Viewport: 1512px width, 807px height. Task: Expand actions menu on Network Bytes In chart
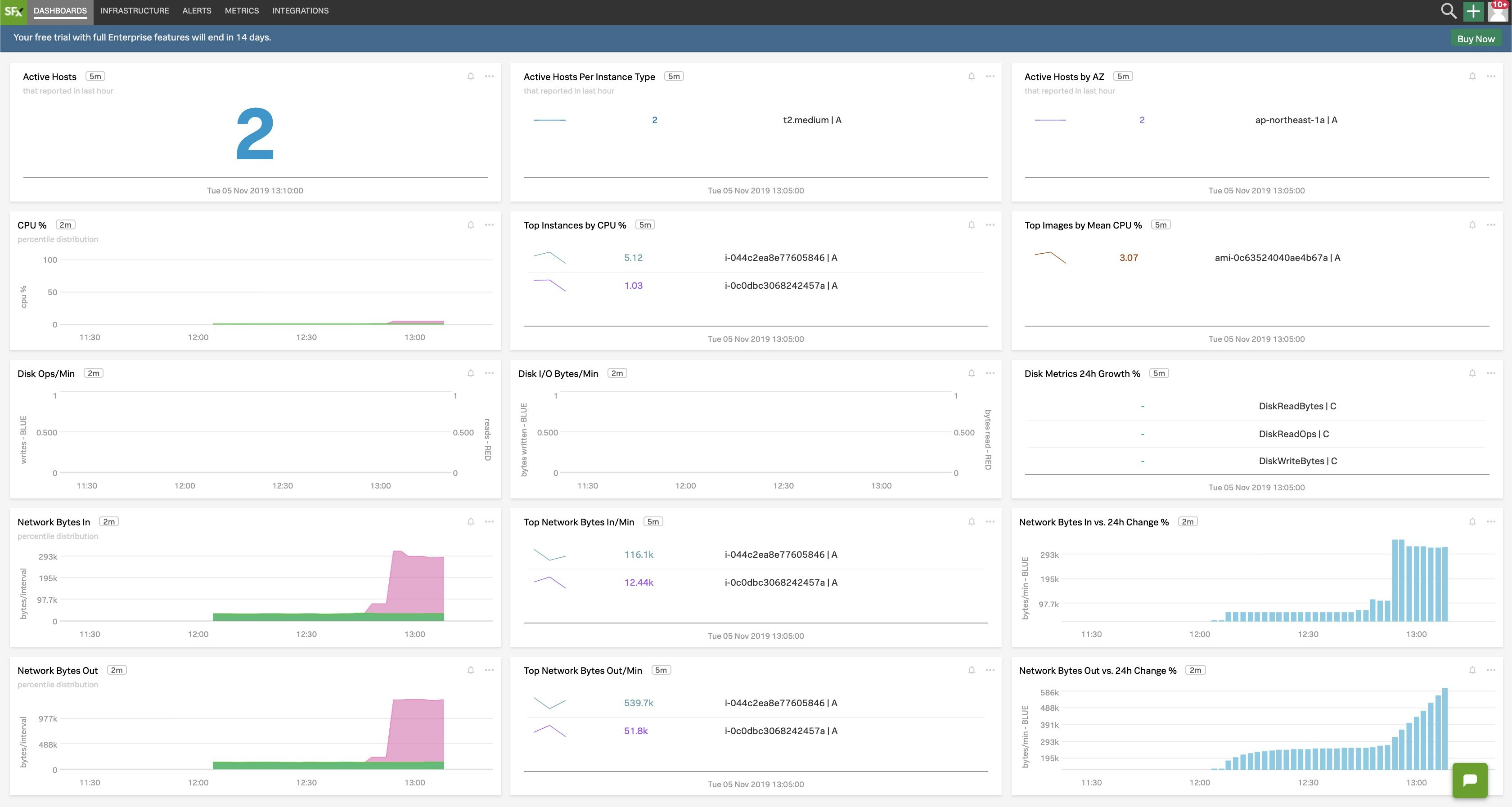point(489,522)
